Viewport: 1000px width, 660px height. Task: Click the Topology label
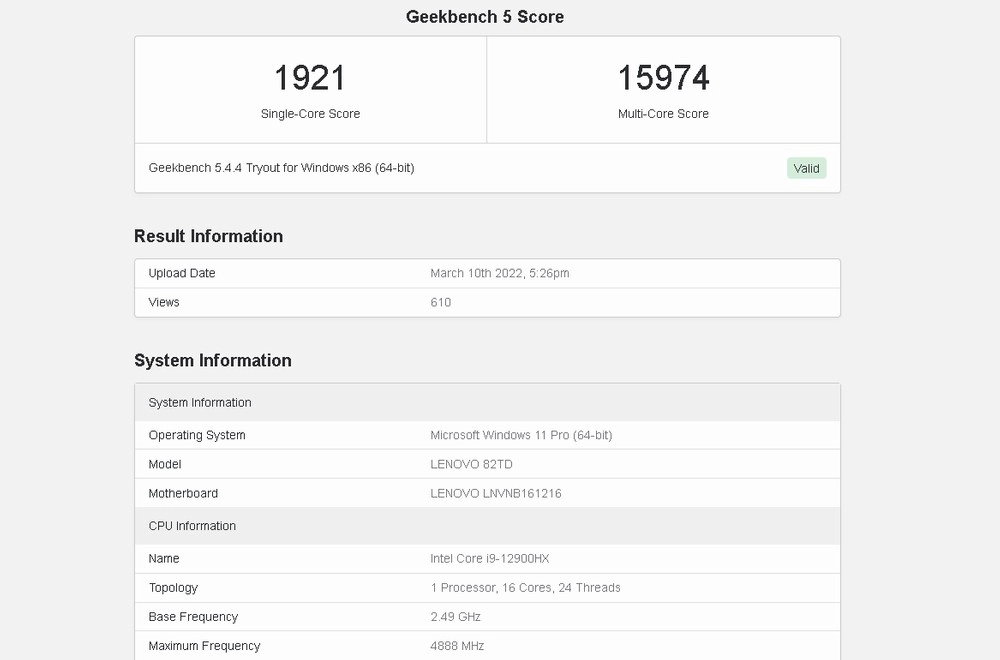[173, 587]
